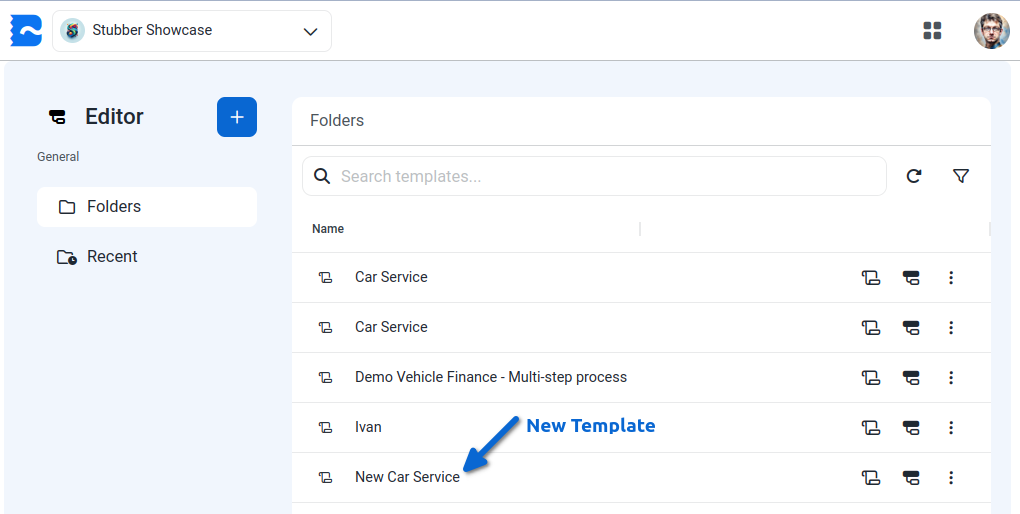Click the editor icon in Demo Vehicle Finance row
The height and width of the screenshot is (514, 1020).
coord(911,377)
